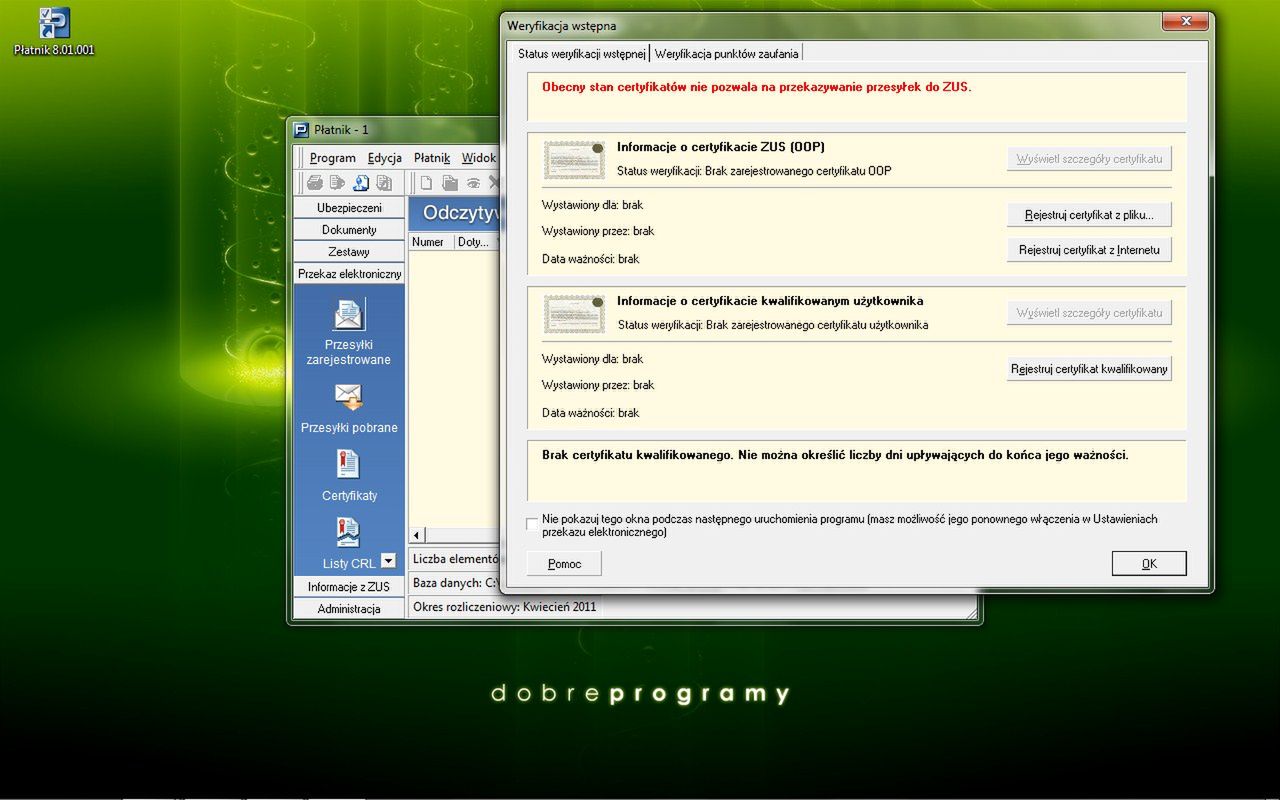Click 'Rejestruj certyfikat kwalifikowany' button
The height and width of the screenshot is (800, 1280).
(1089, 369)
